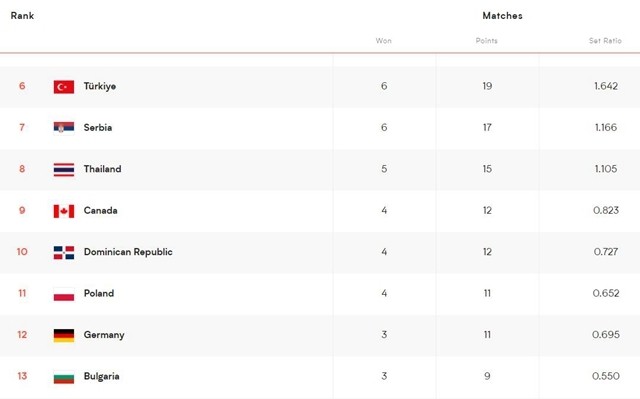640x399 pixels.
Task: Select the Dominican Republic flag icon
Action: 64,253
